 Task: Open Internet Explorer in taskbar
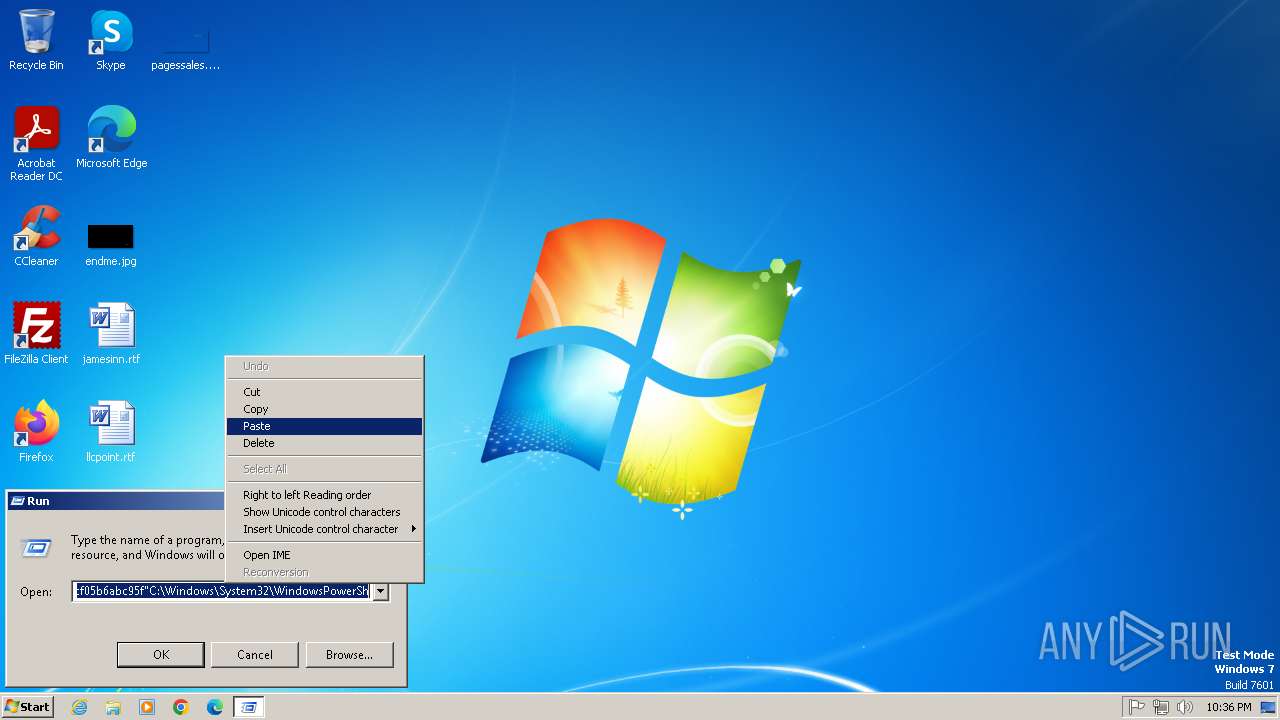pyautogui.click(x=79, y=707)
